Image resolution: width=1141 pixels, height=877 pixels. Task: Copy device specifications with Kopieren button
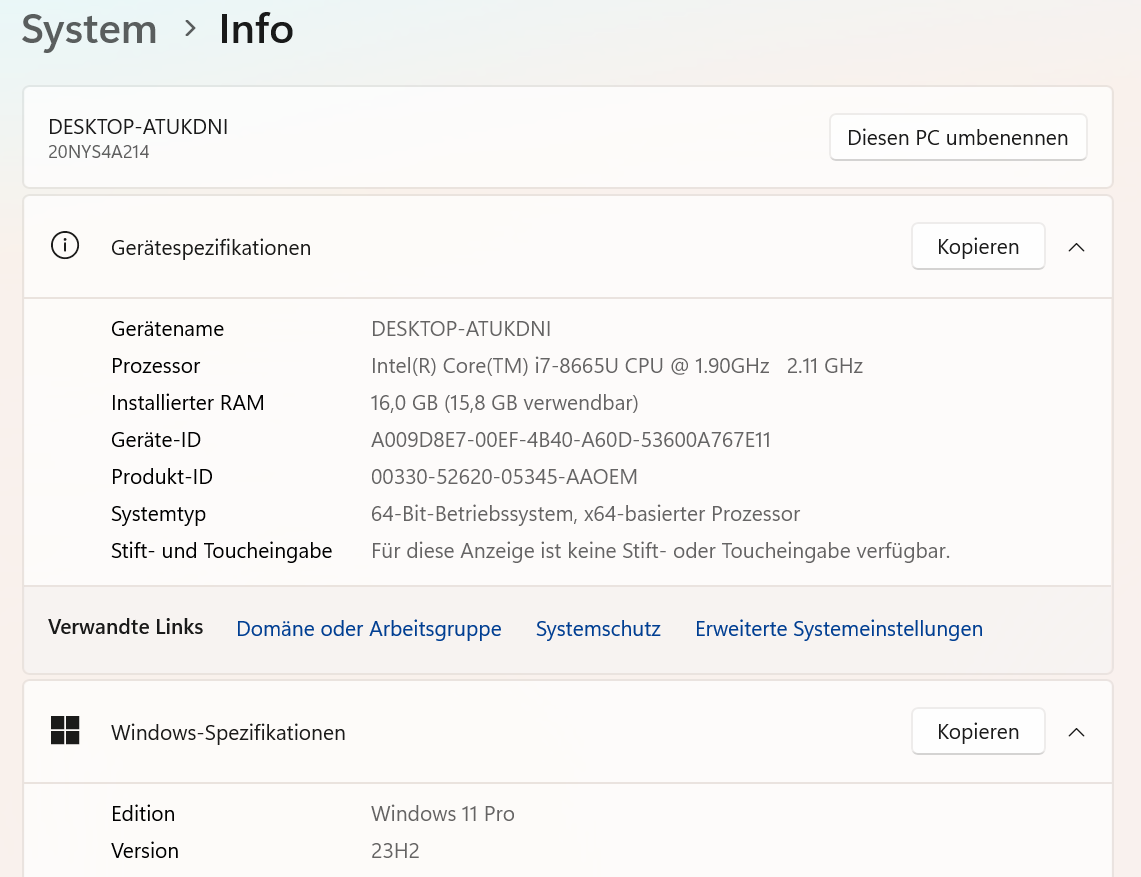tap(978, 247)
